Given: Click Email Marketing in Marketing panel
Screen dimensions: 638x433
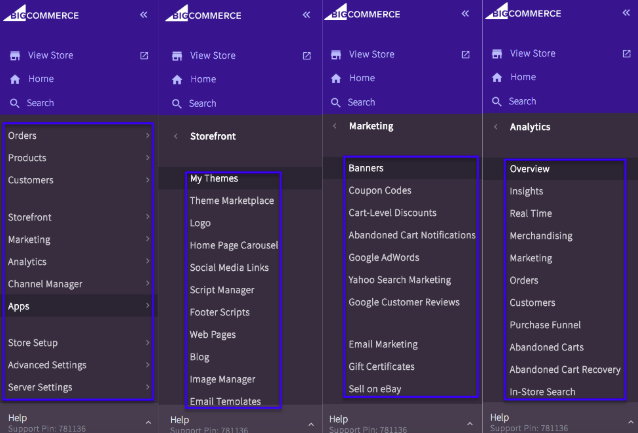Looking at the screenshot, I should (383, 344).
